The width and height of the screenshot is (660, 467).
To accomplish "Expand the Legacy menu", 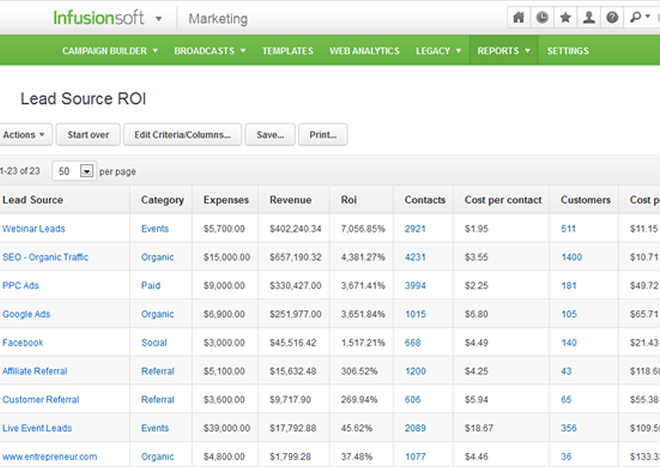I will coord(439,51).
